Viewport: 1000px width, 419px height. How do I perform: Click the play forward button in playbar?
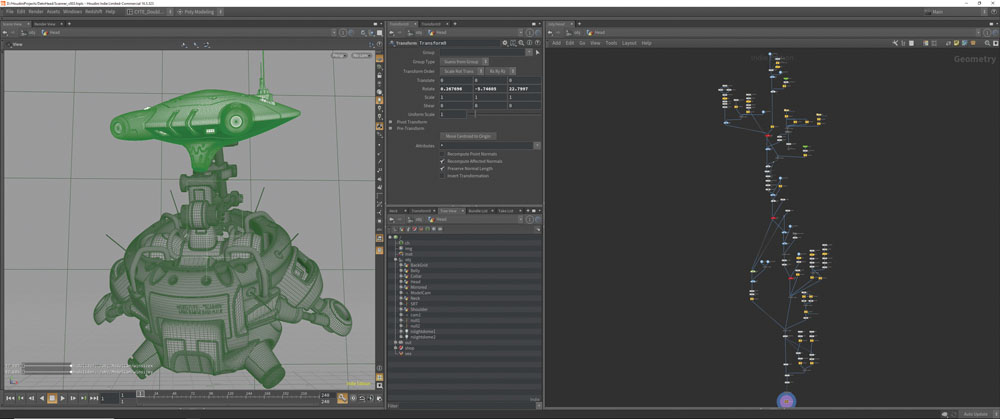click(62, 398)
